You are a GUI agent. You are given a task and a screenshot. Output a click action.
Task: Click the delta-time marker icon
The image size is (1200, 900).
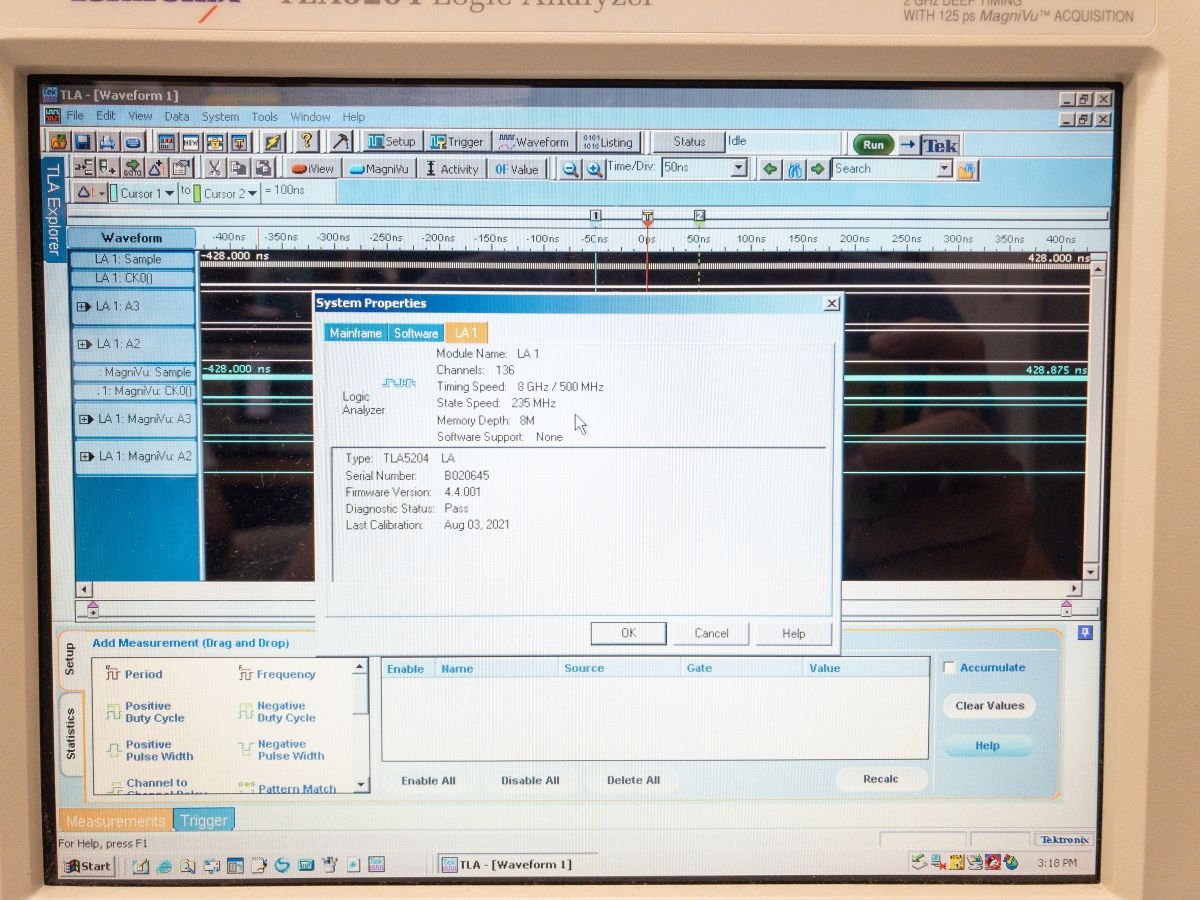coord(157,168)
